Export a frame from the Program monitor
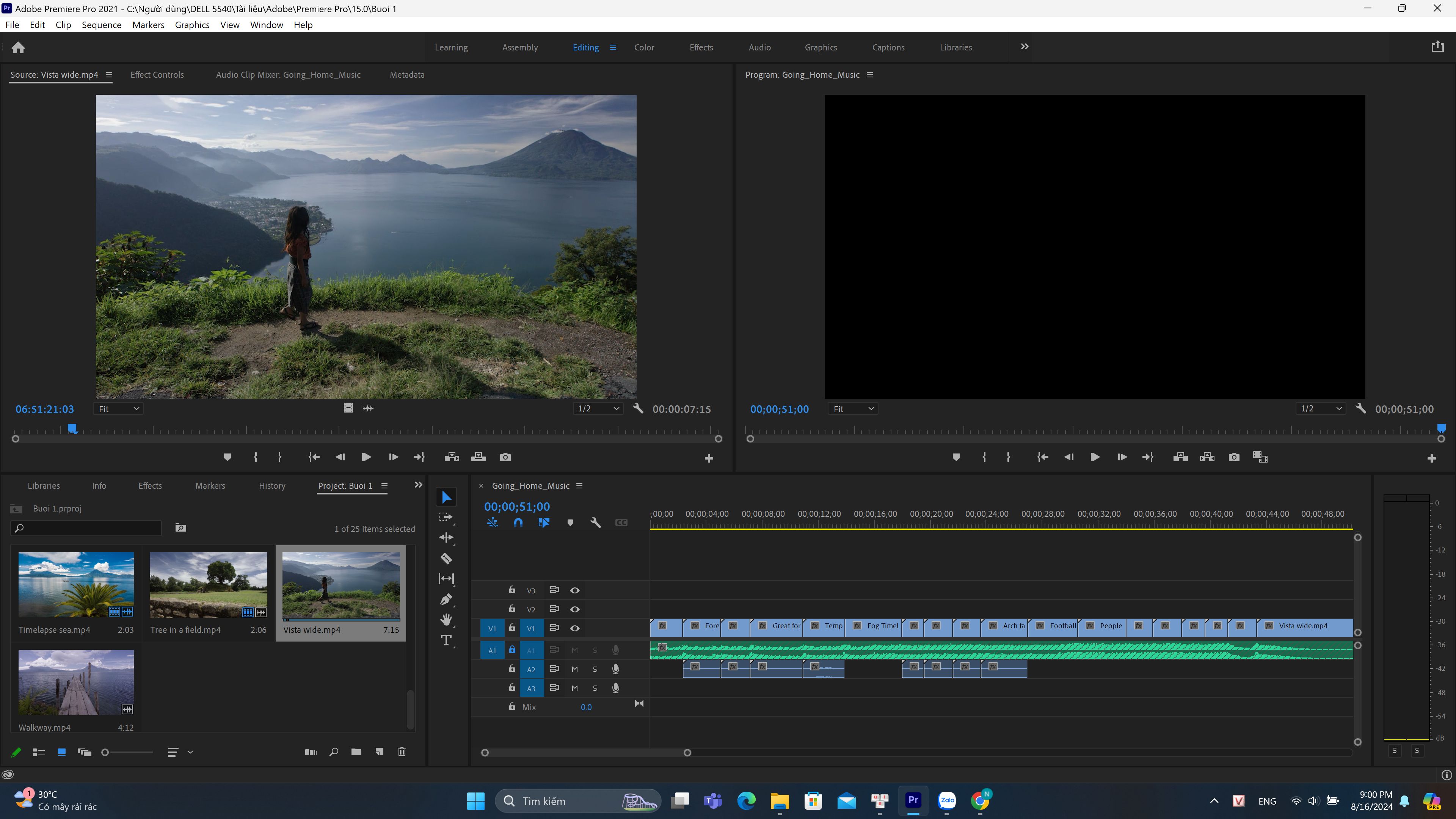The height and width of the screenshot is (819, 1456). [1234, 457]
